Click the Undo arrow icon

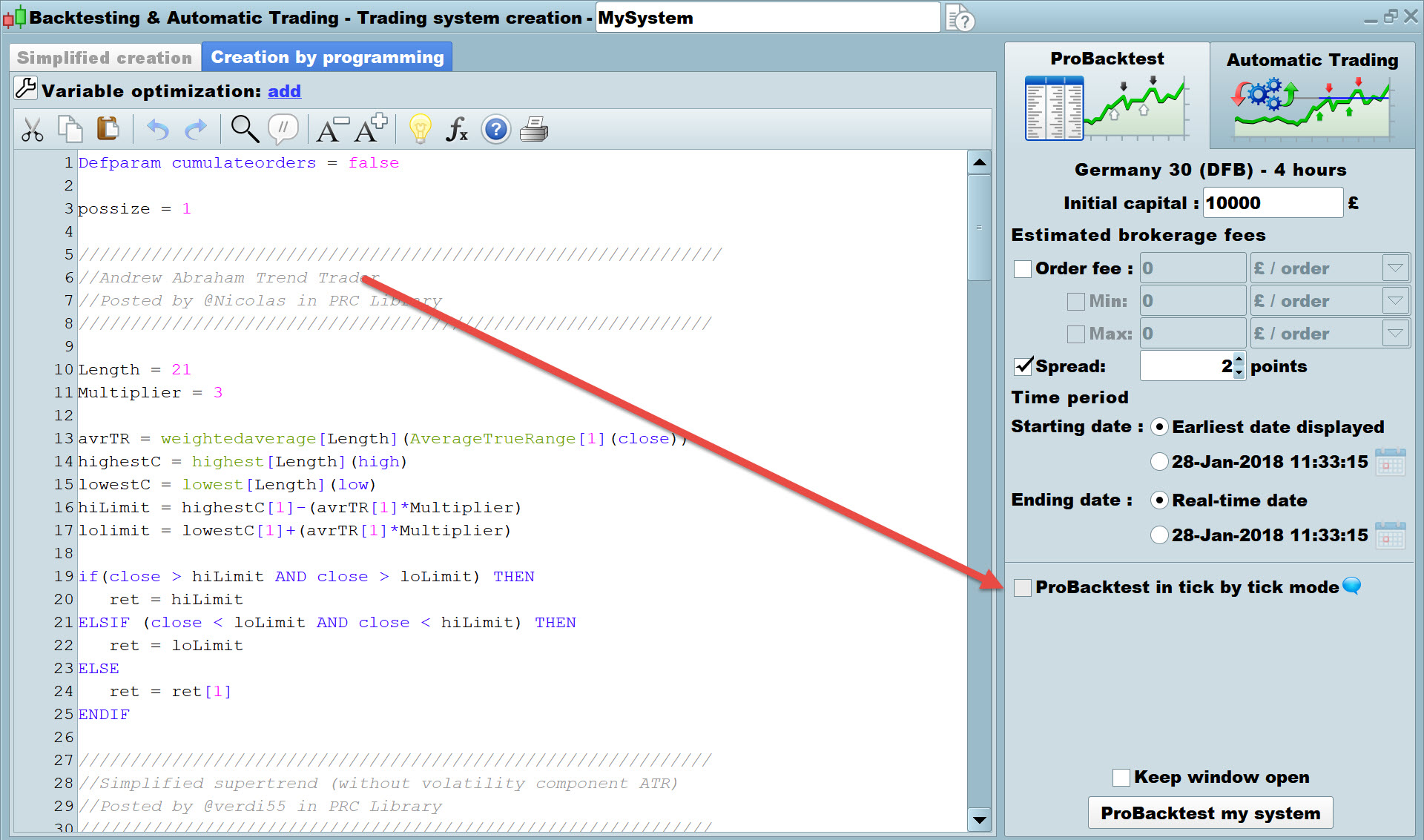(x=157, y=130)
